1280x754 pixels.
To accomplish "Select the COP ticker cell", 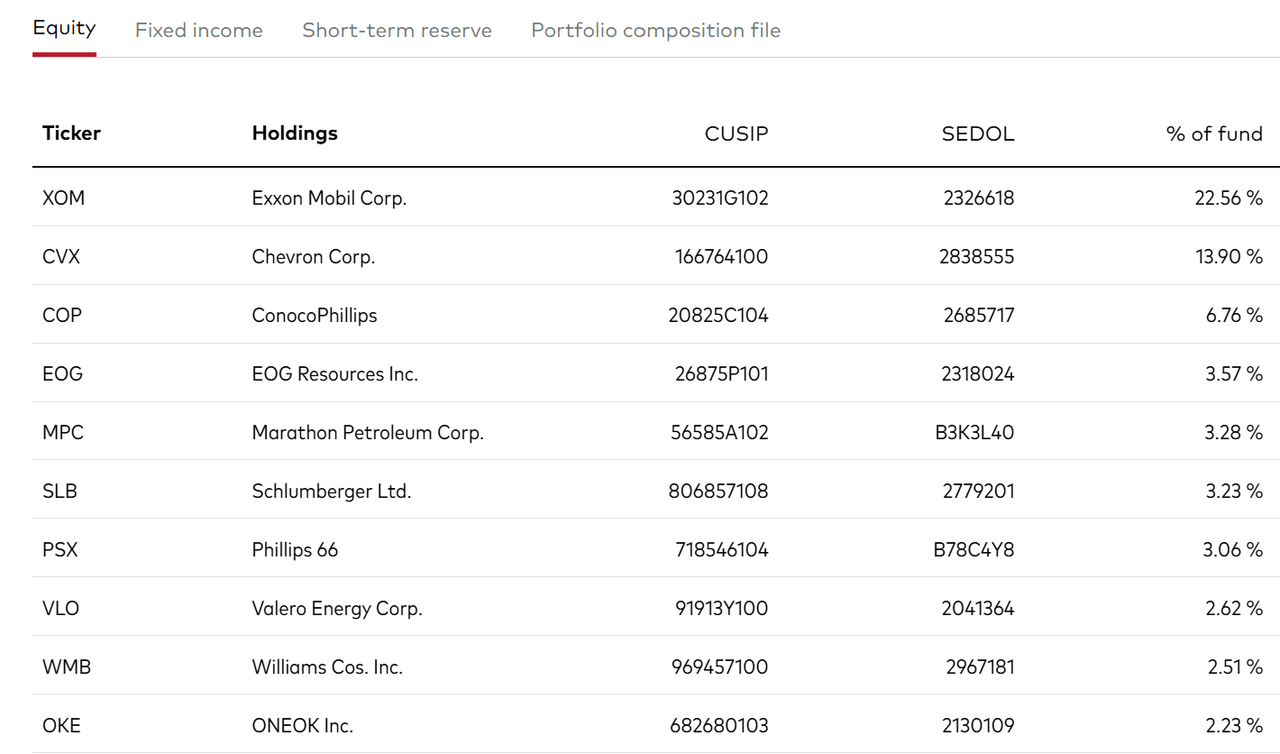I will click(x=62, y=315).
